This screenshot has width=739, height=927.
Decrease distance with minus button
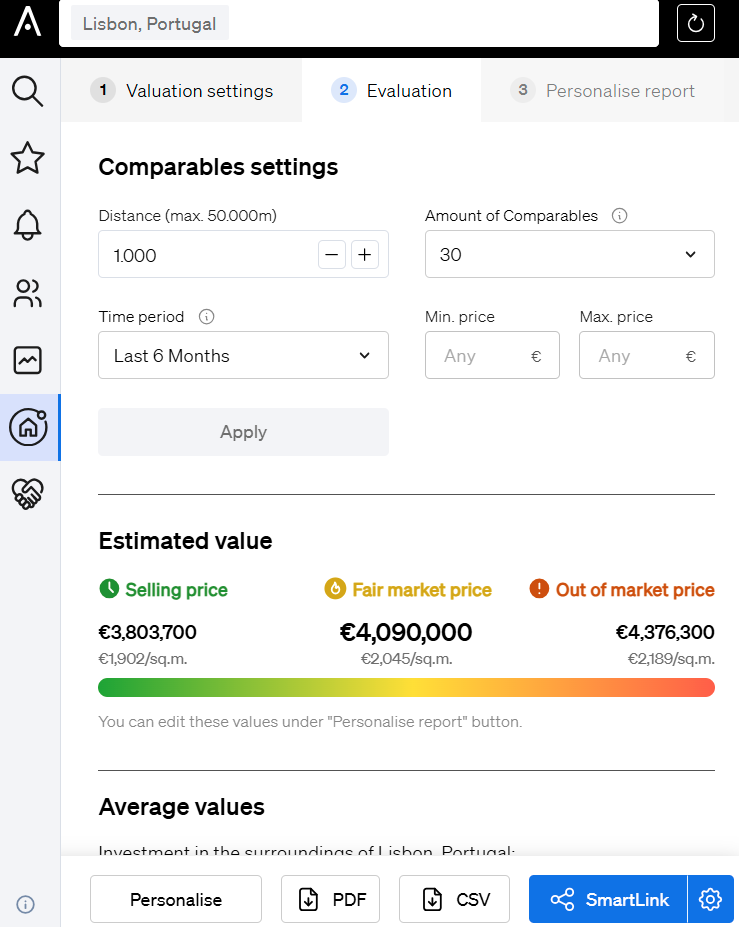(x=332, y=255)
